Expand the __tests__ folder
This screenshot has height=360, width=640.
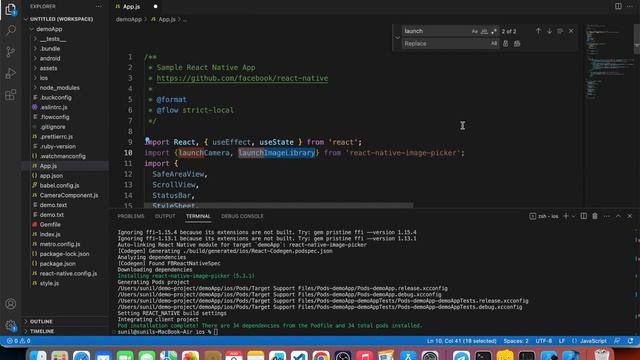[53, 39]
